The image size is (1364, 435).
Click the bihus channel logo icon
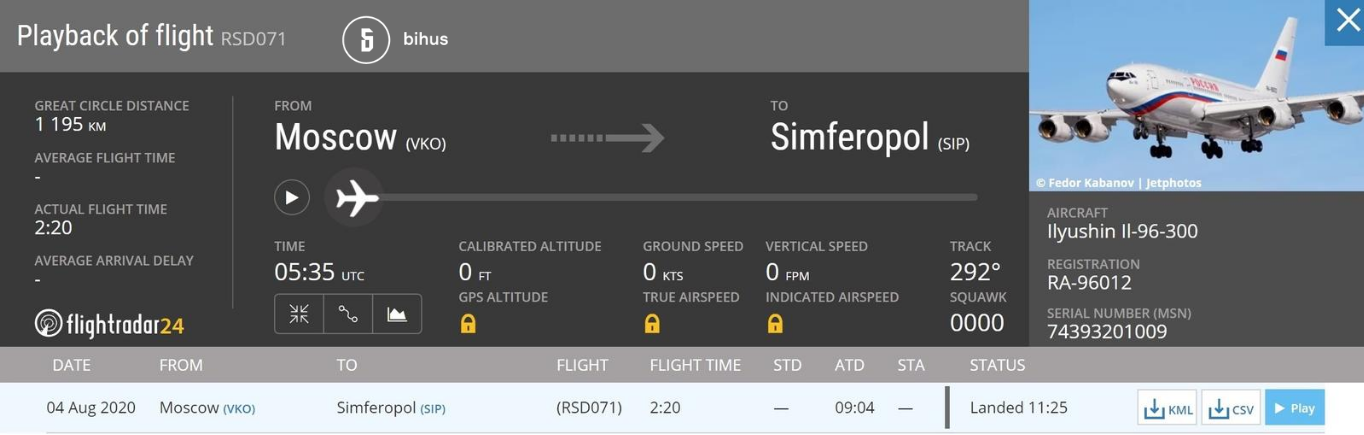(366, 40)
